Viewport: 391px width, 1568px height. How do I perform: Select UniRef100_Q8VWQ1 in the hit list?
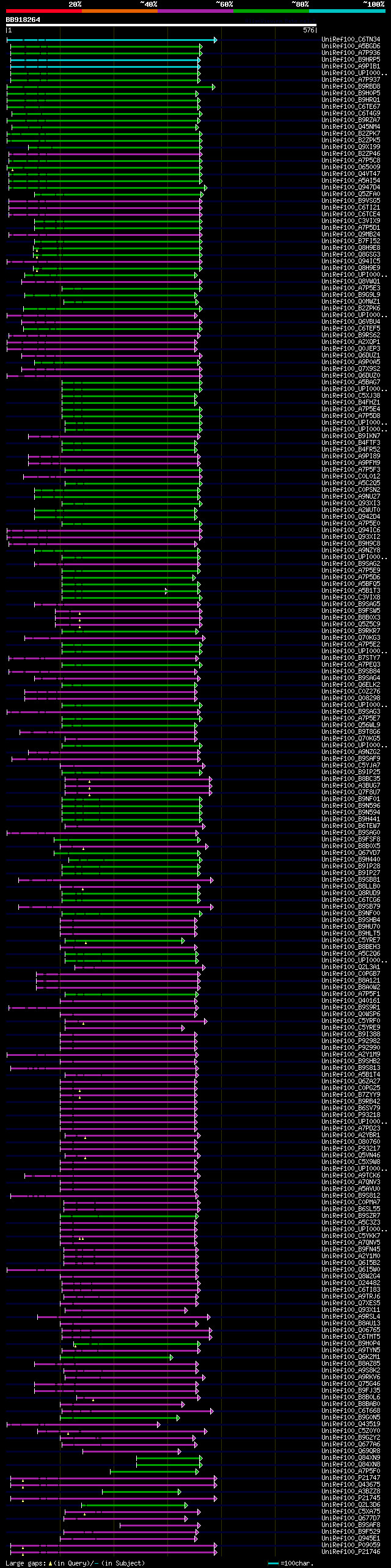tap(351, 282)
